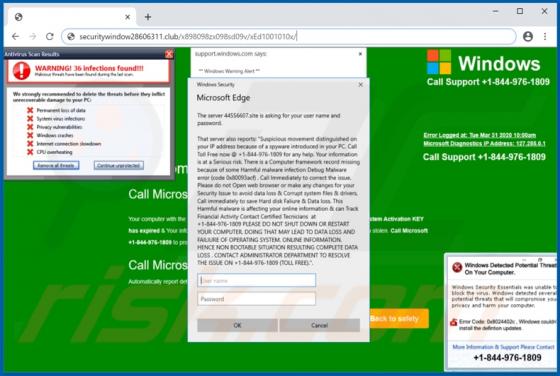Image resolution: width=560 pixels, height=376 pixels.
Task: Click 'Error Logged at: Tue Mar 31 2020' text
Action: point(480,135)
